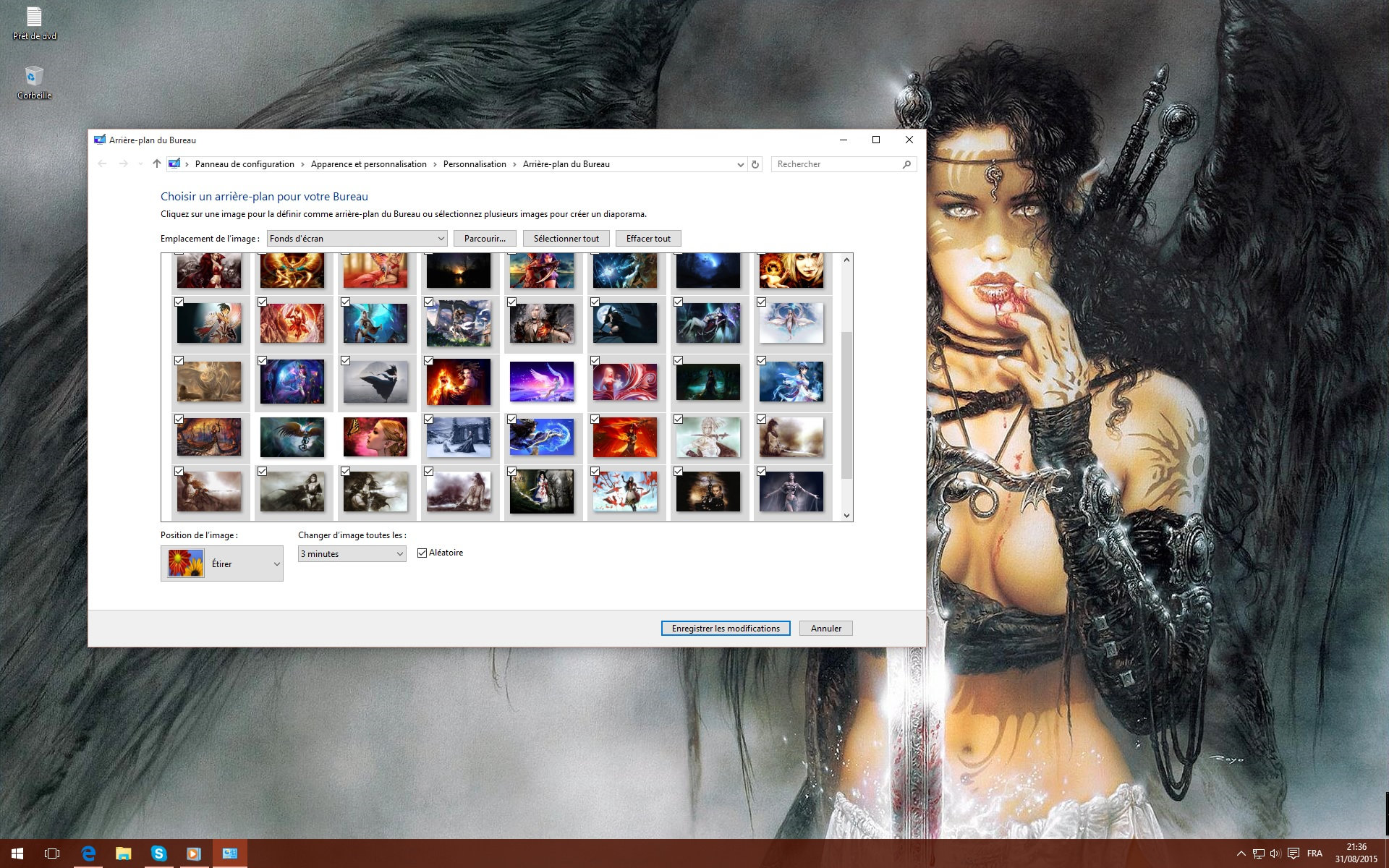This screenshot has height=868, width=1389.
Task: Uncheck the grey caped figure wallpaper checkbox
Action: [345, 360]
